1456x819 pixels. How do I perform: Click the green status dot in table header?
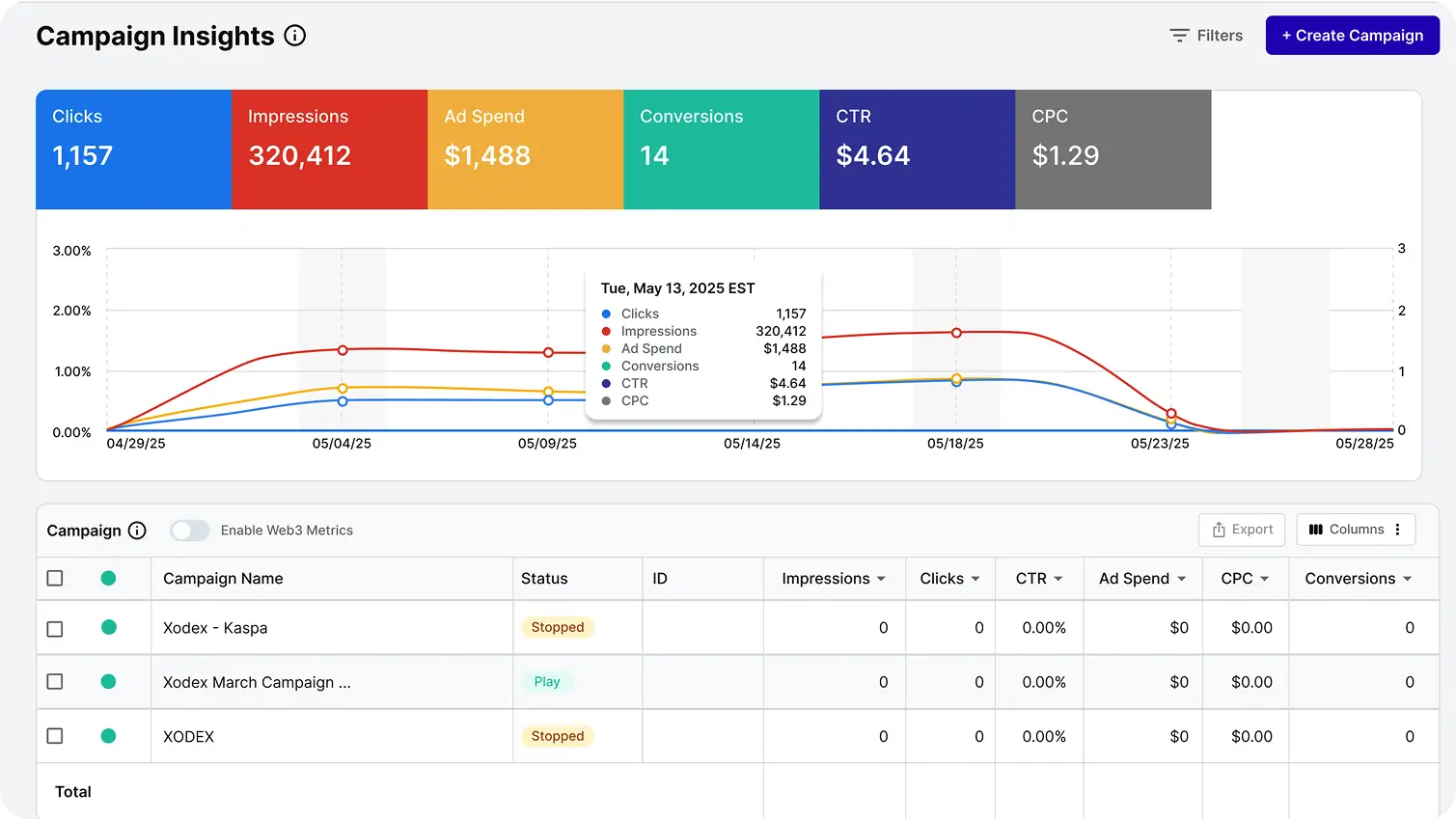(109, 578)
